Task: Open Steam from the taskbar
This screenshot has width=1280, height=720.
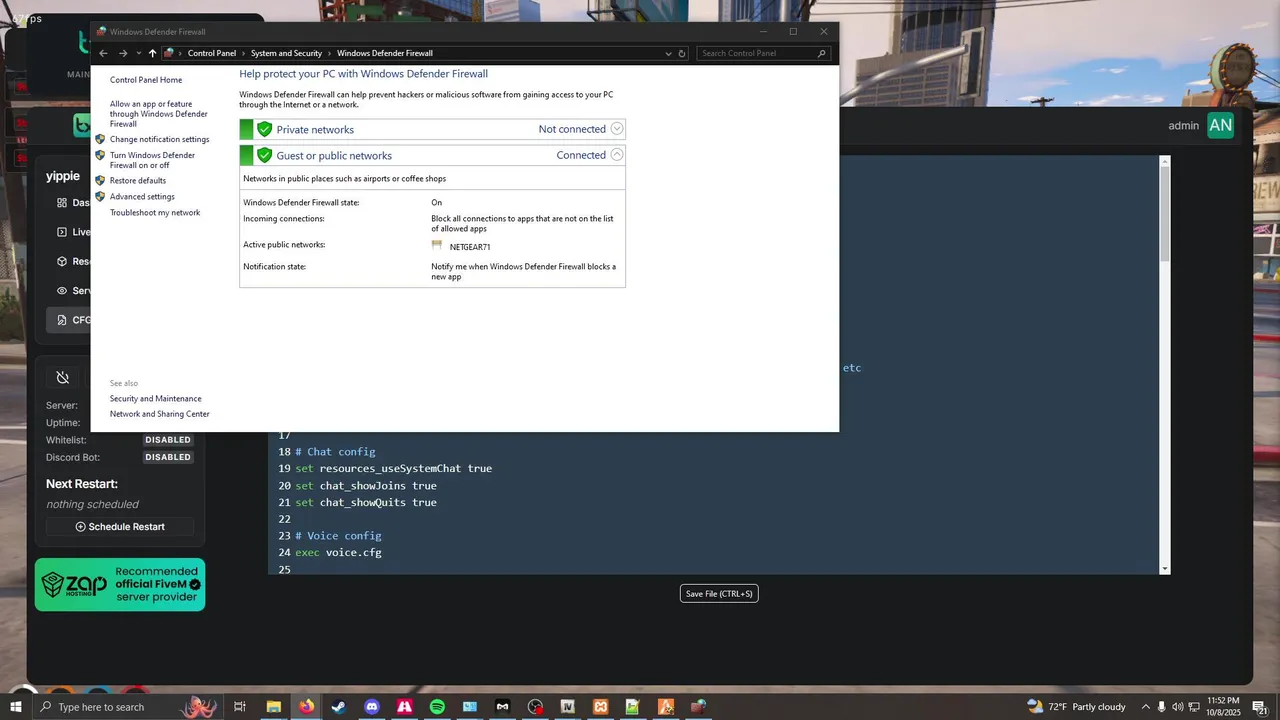Action: pos(339,707)
